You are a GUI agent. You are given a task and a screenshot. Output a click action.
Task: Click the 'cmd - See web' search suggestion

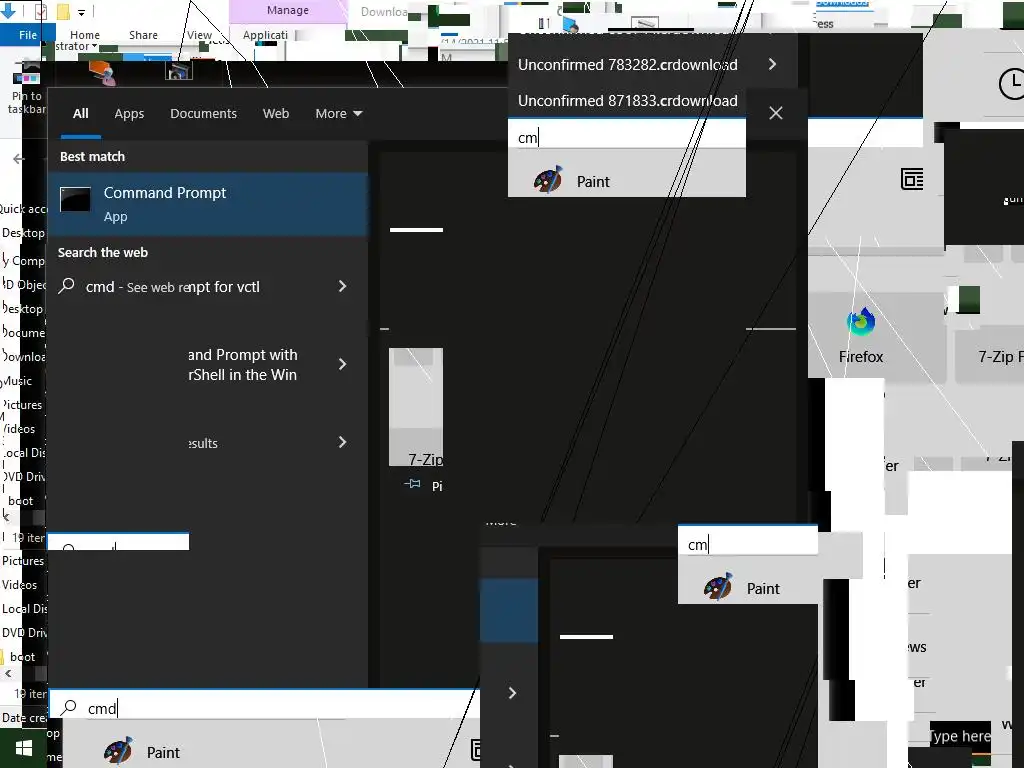[172, 287]
